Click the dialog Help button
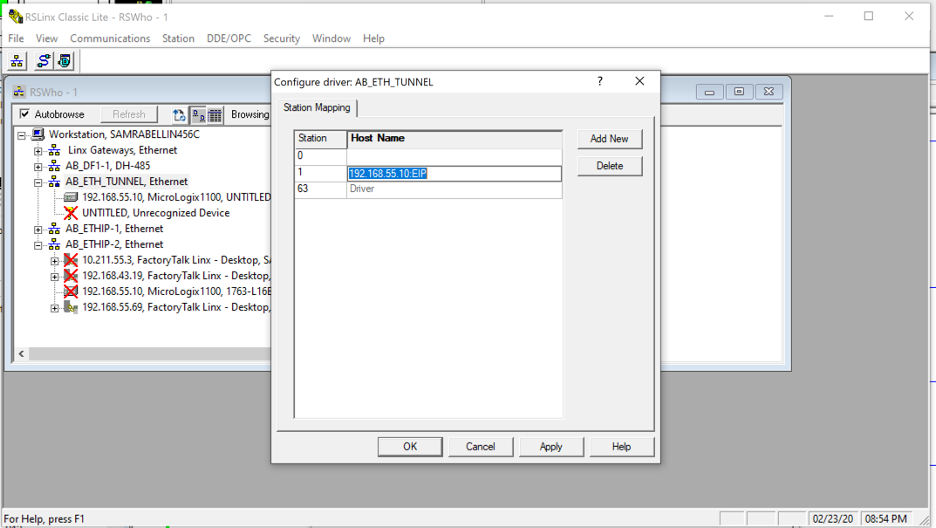The height and width of the screenshot is (528, 936). [621, 446]
